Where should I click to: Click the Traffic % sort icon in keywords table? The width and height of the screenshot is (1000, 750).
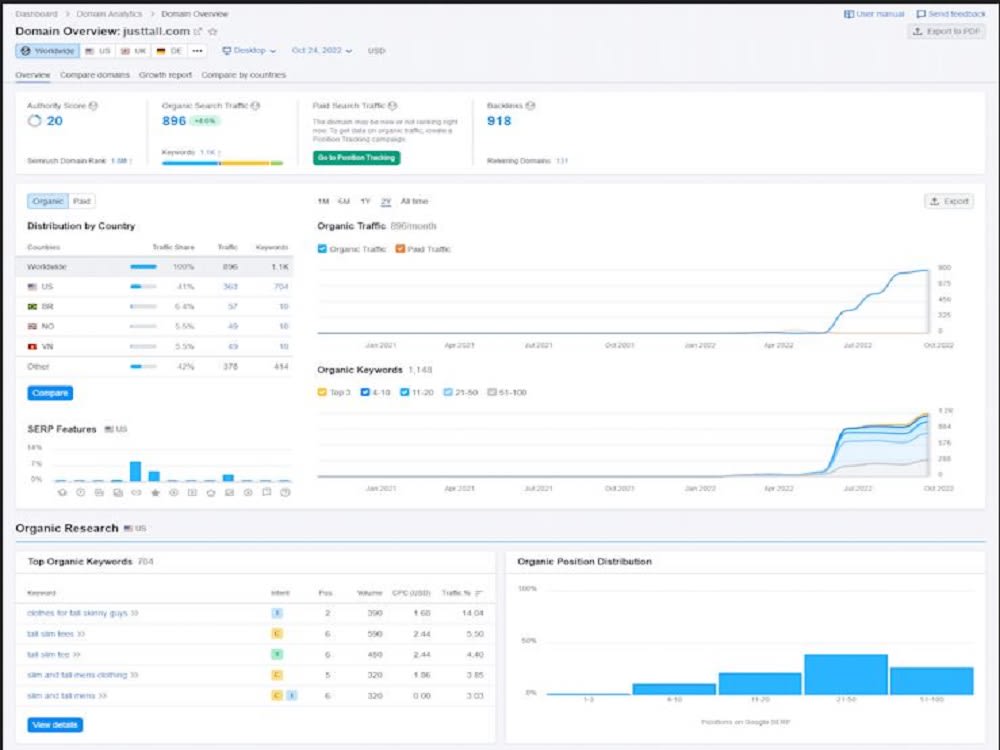point(479,593)
